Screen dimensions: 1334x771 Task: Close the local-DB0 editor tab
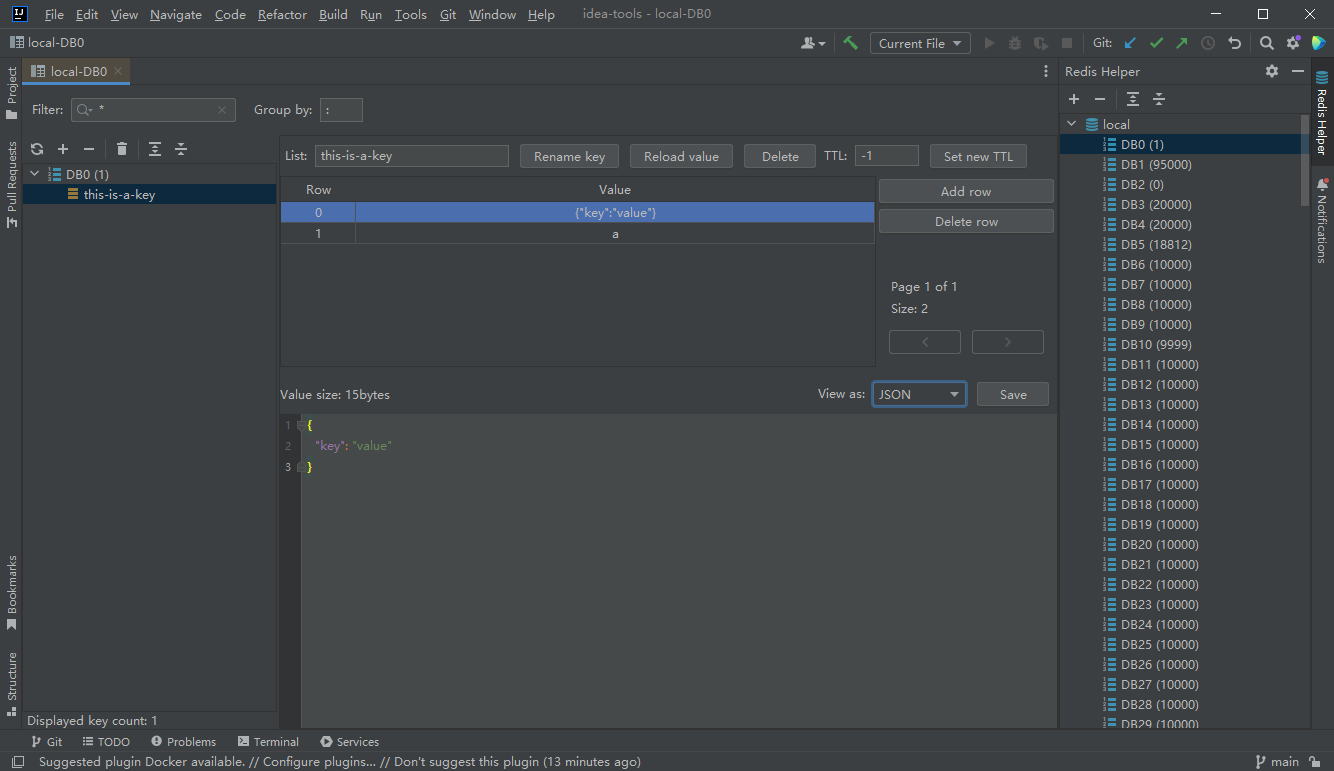tap(118, 71)
